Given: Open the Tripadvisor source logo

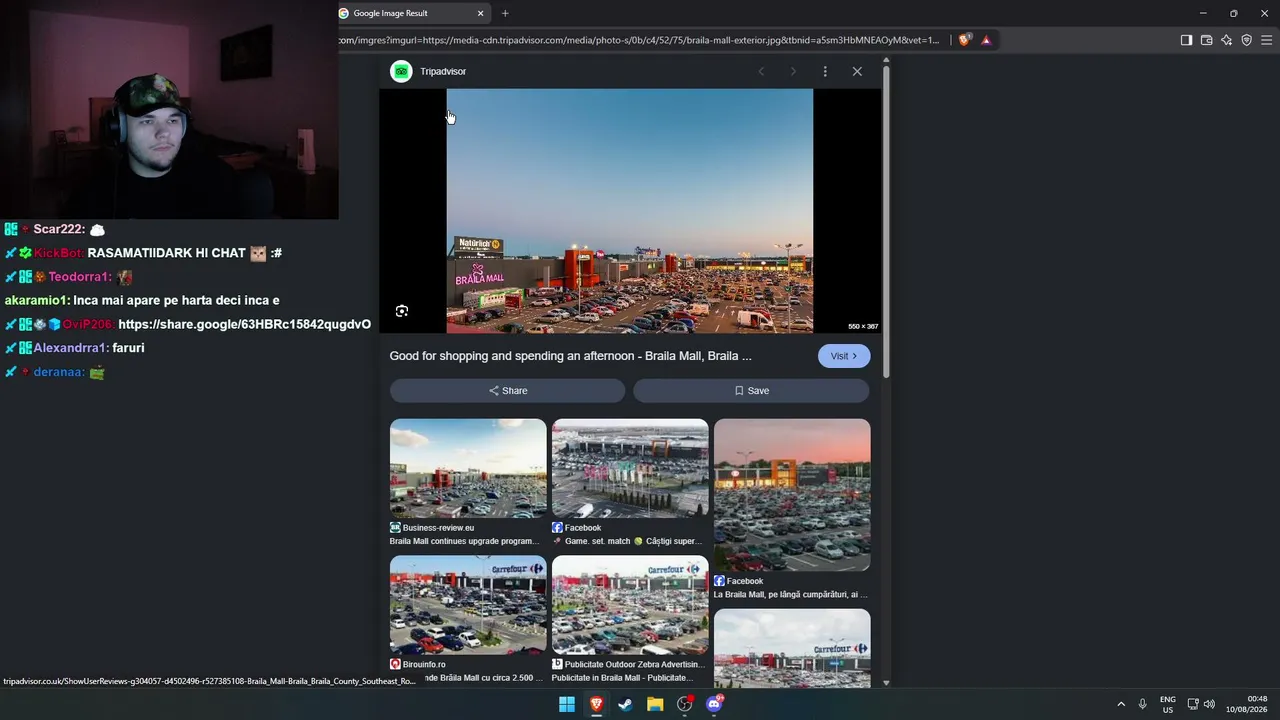Looking at the screenshot, I should point(401,71).
